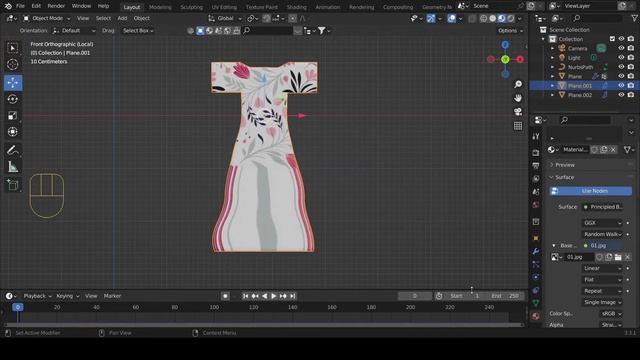Uncheck the Collection exclude checkbox
The width and height of the screenshot is (640, 360).
612,39
